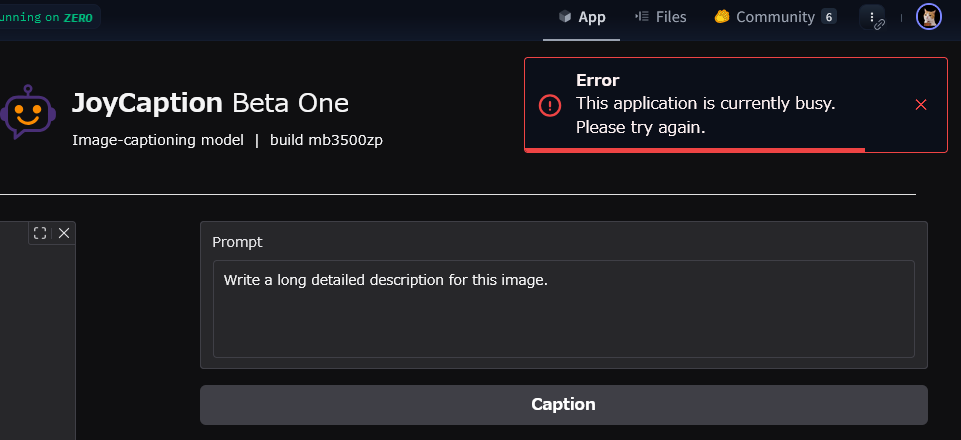Remove the uploaded image with X

pos(64,233)
